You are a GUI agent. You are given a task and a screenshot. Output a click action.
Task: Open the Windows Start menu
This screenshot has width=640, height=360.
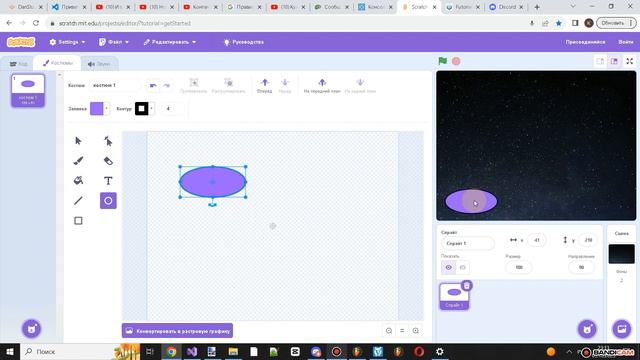[x=9, y=351]
